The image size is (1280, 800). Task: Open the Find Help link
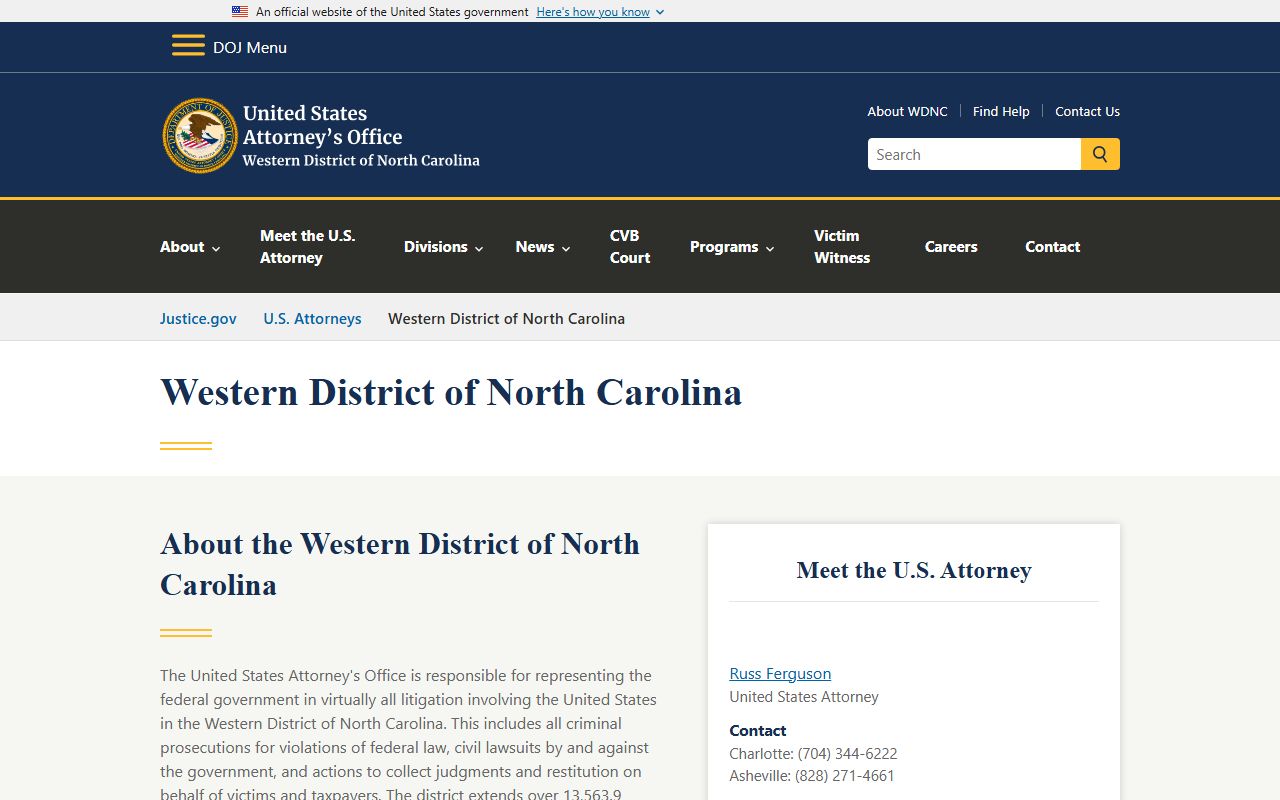coord(1001,111)
